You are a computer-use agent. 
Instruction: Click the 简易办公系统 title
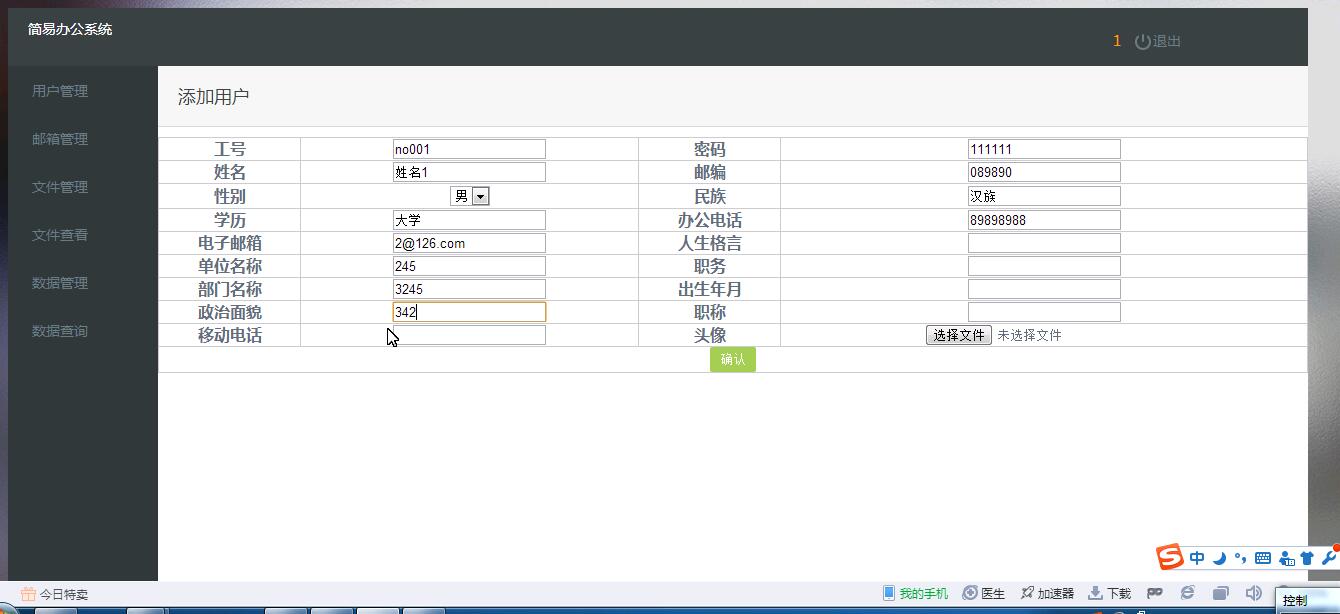coord(70,30)
